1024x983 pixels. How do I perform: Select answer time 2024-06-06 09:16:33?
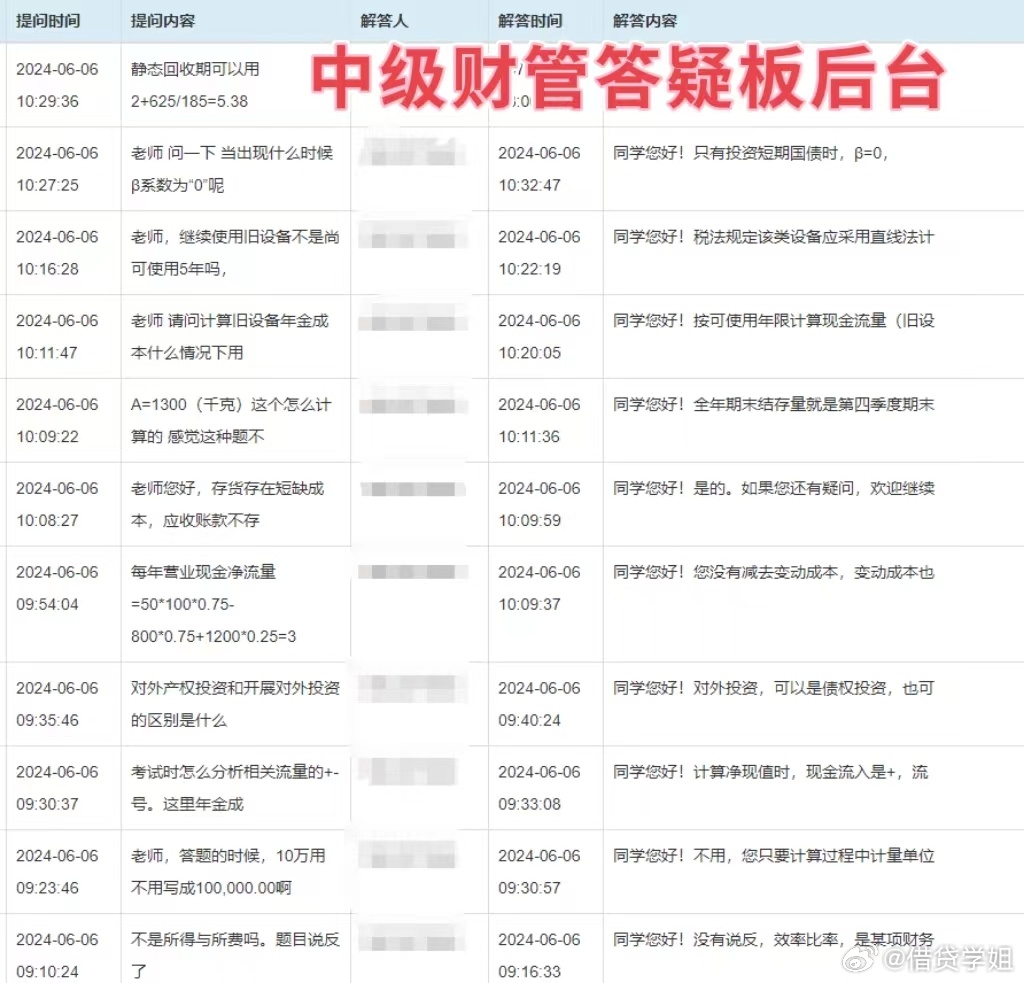click(x=539, y=955)
